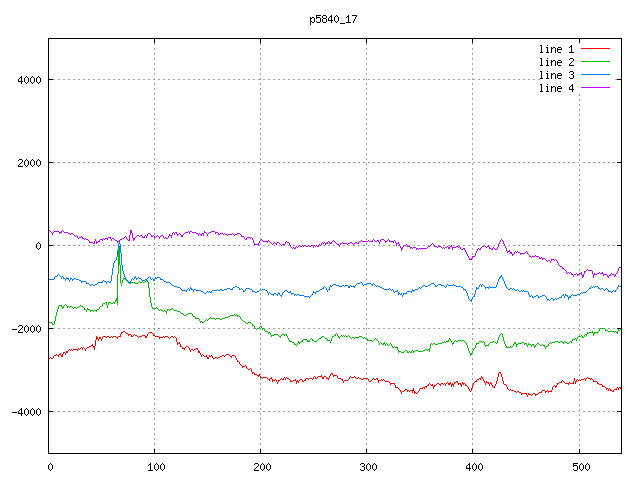Select the "line 4" legend label
The height and width of the screenshot is (480, 640).
(556, 88)
